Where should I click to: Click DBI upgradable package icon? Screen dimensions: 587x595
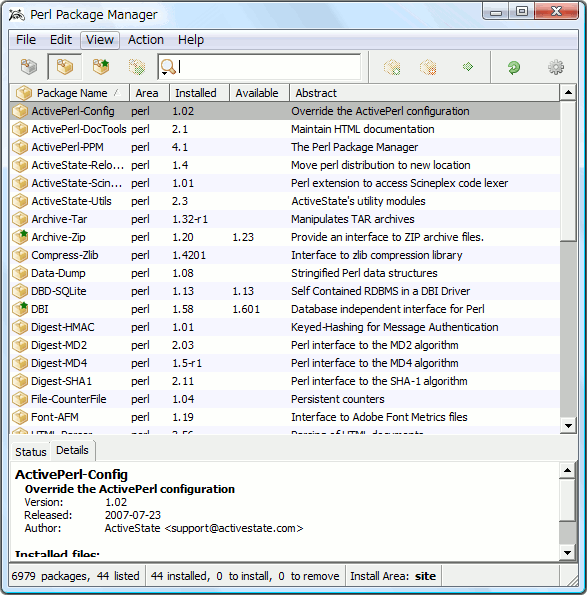[x=20, y=309]
